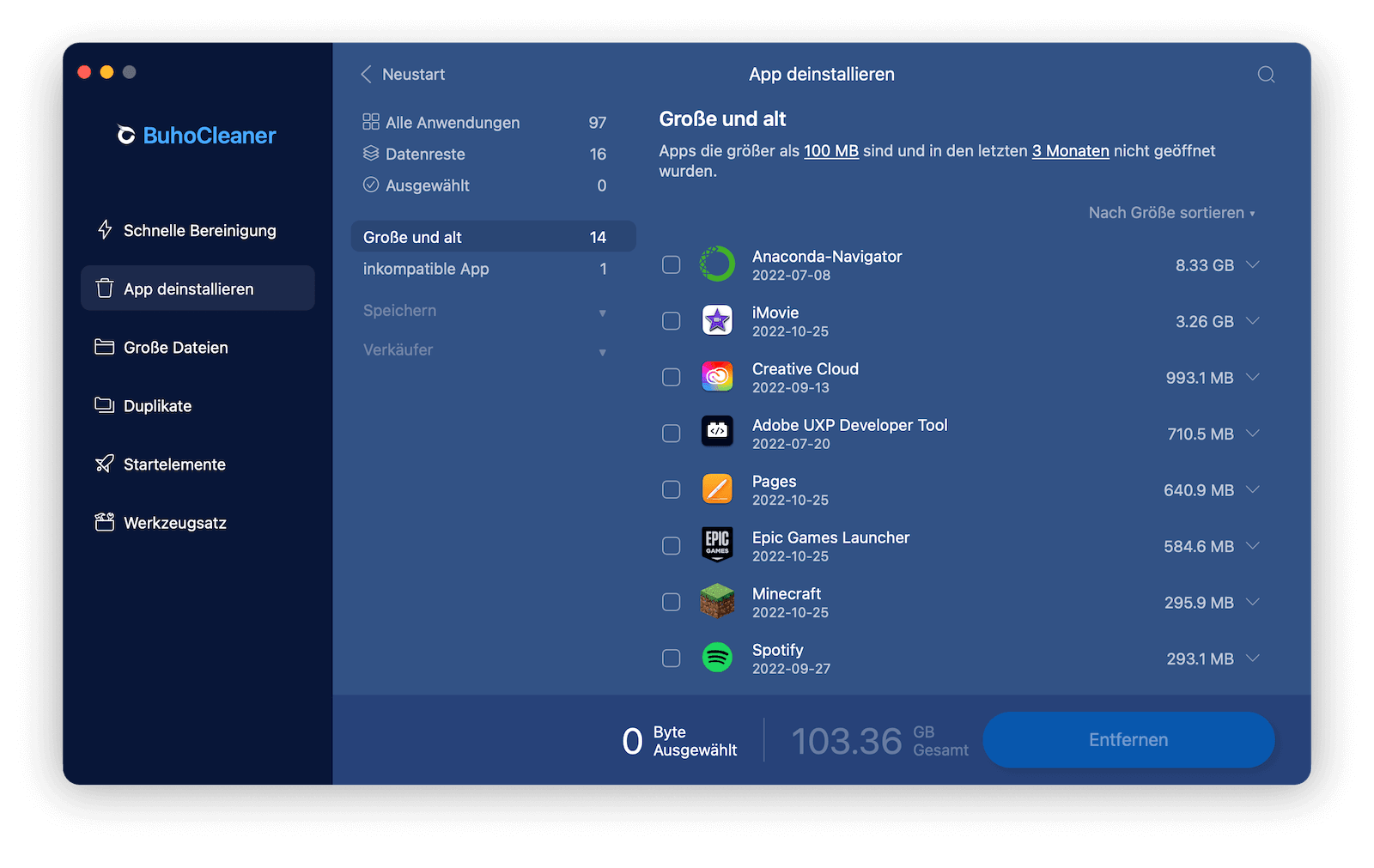Click the 2022-09-27 date under Spotify
Screen dimensions: 1374x868
coord(791,669)
